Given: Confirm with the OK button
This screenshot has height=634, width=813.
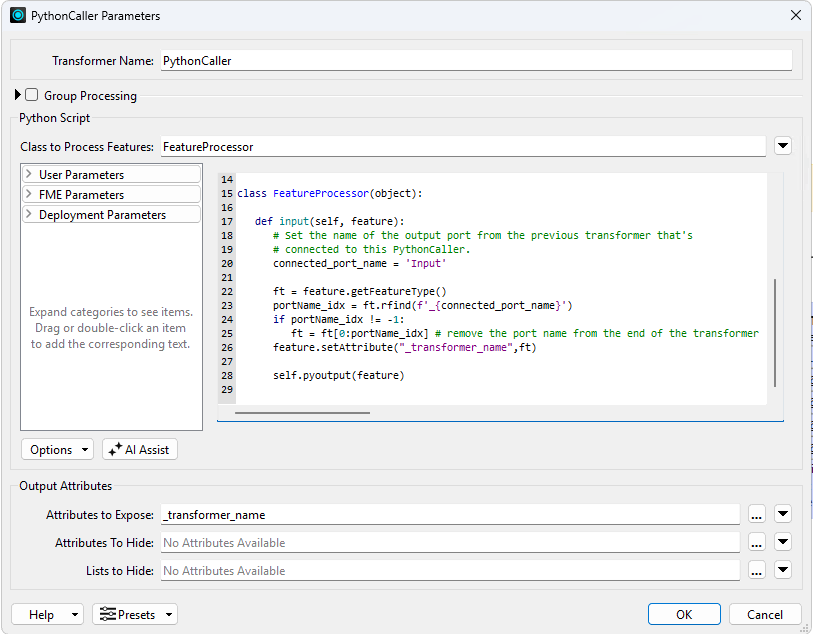Looking at the screenshot, I should click(684, 614).
